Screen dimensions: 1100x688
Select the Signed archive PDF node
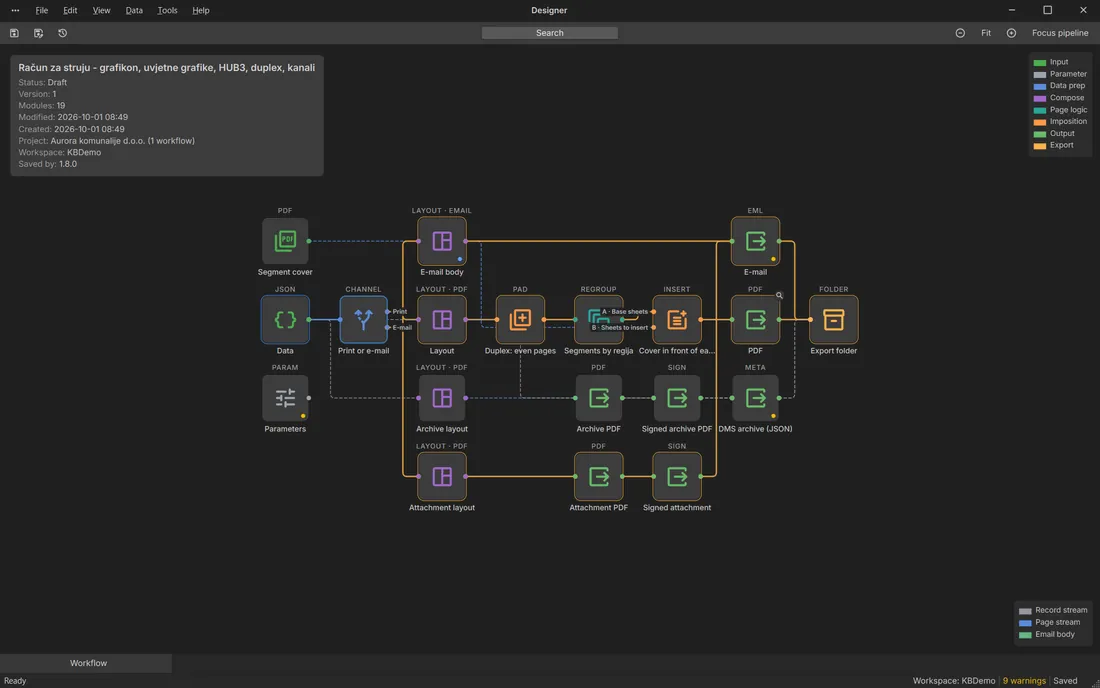pos(677,398)
